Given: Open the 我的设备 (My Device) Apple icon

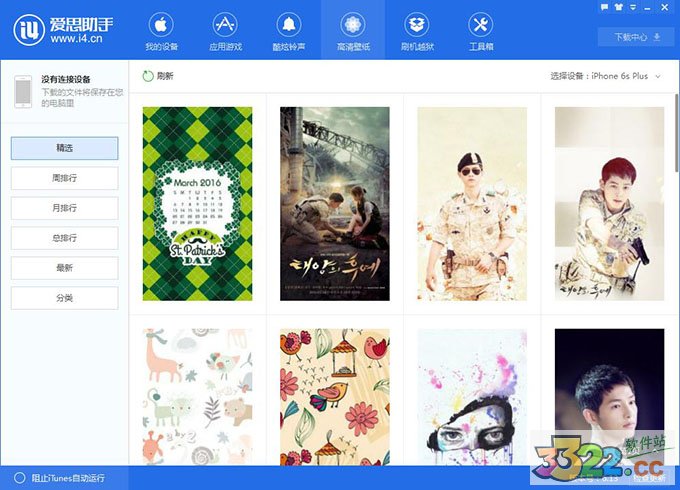Looking at the screenshot, I should [161, 25].
